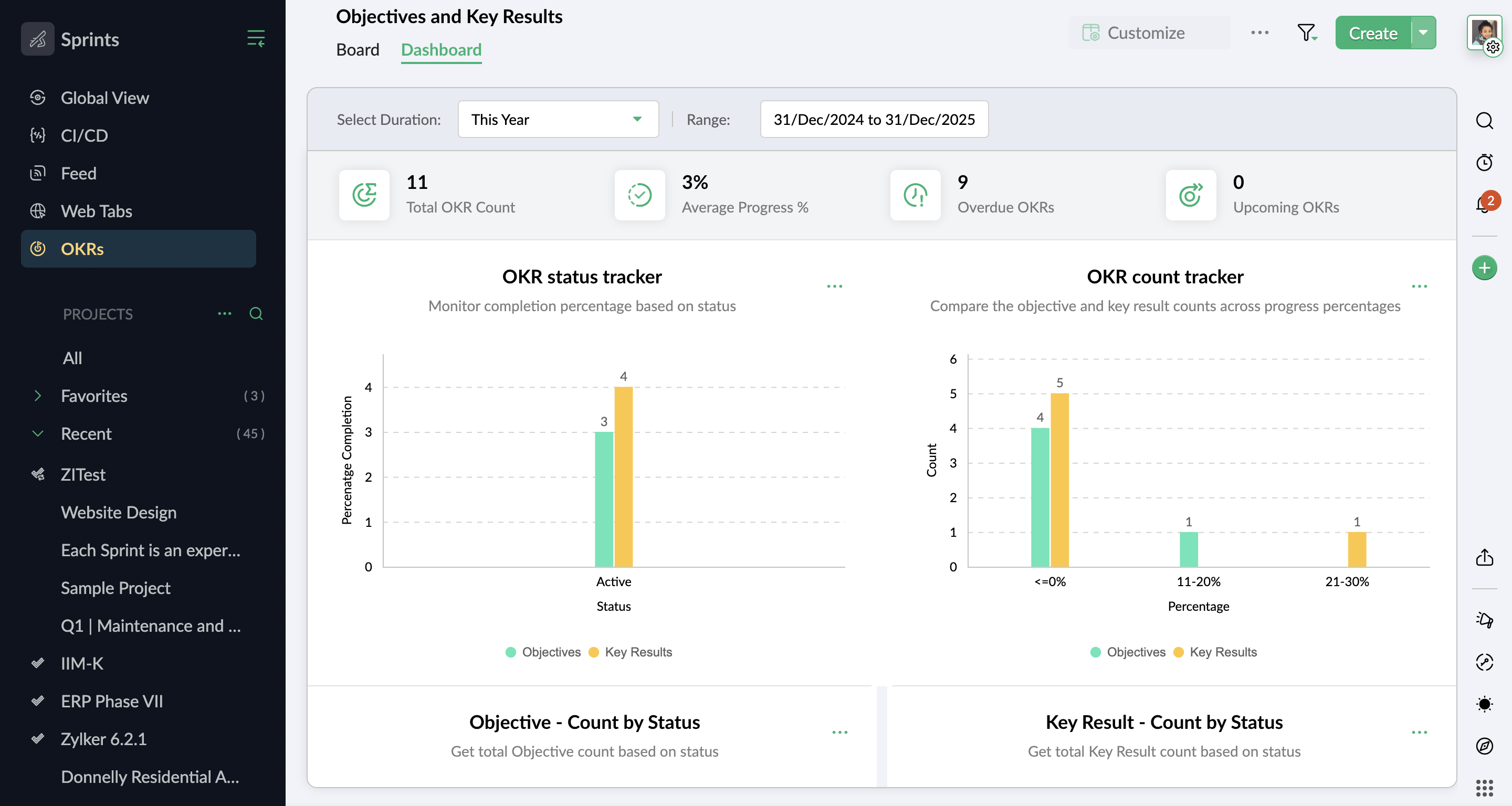Toggle Objectives legend in status tracker

(543, 652)
